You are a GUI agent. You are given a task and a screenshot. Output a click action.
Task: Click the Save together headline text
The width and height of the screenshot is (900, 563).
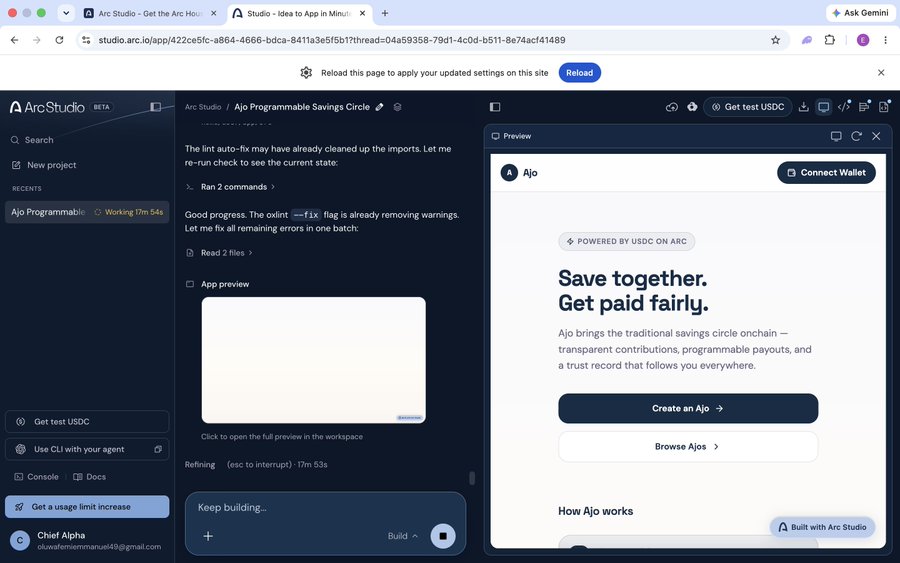pos(633,291)
